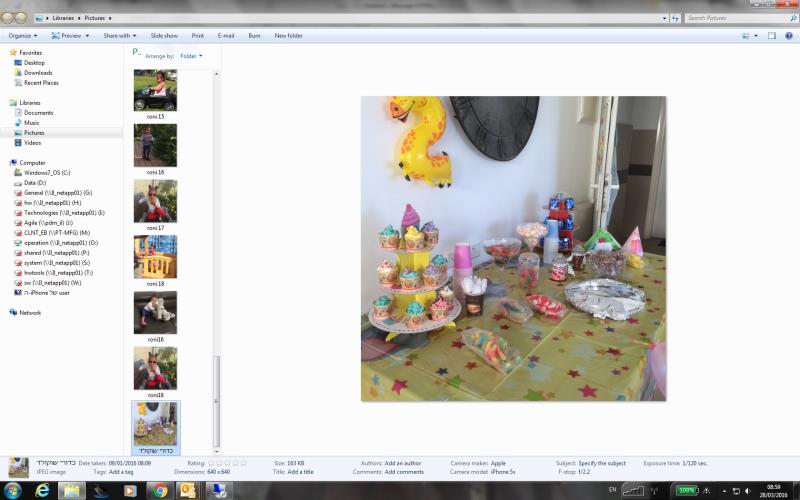Viewport: 800px width, 500px height.
Task: Click Print in the toolbar
Action: [x=197, y=36]
